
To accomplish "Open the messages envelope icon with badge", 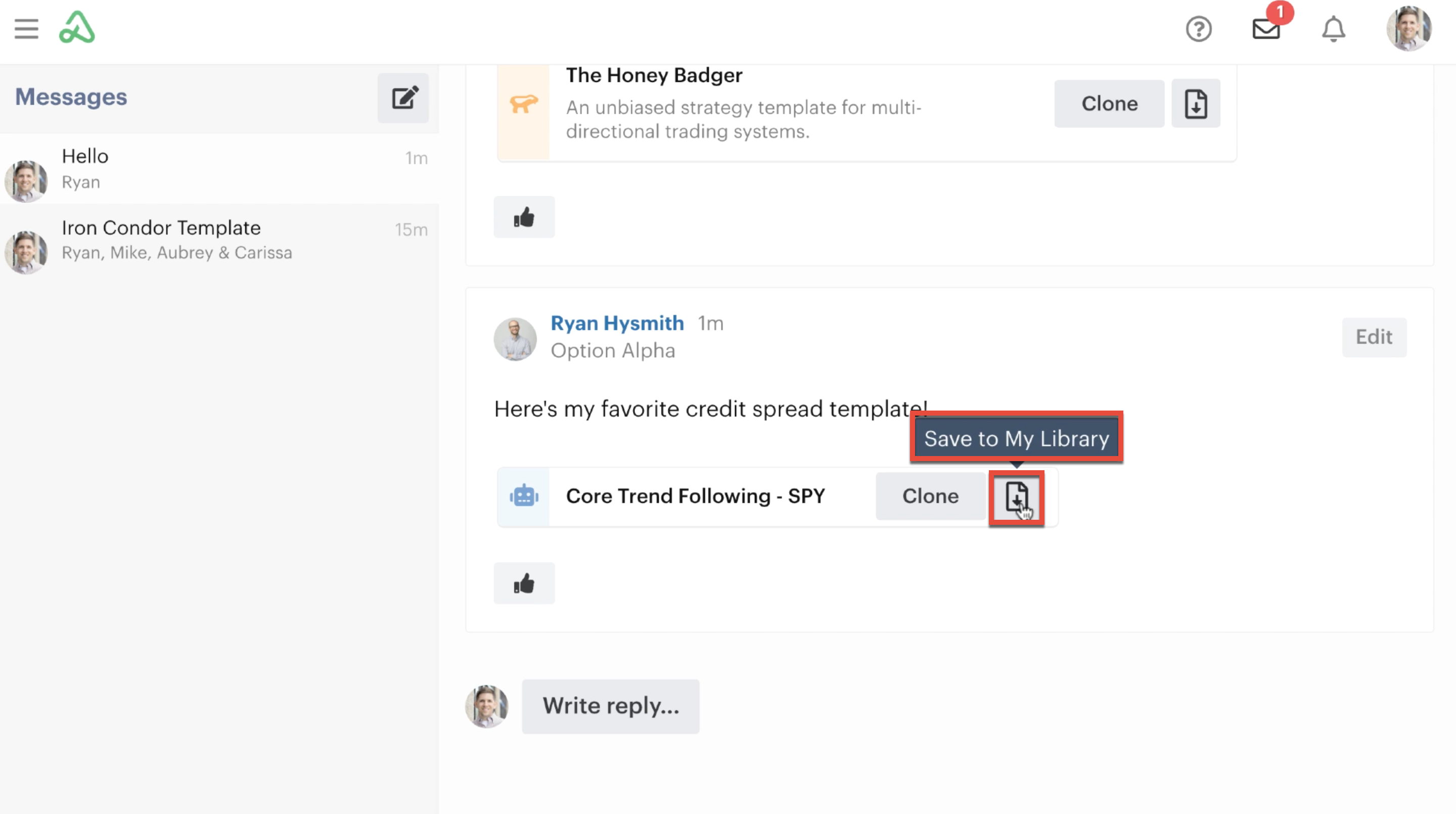I will (x=1266, y=28).
